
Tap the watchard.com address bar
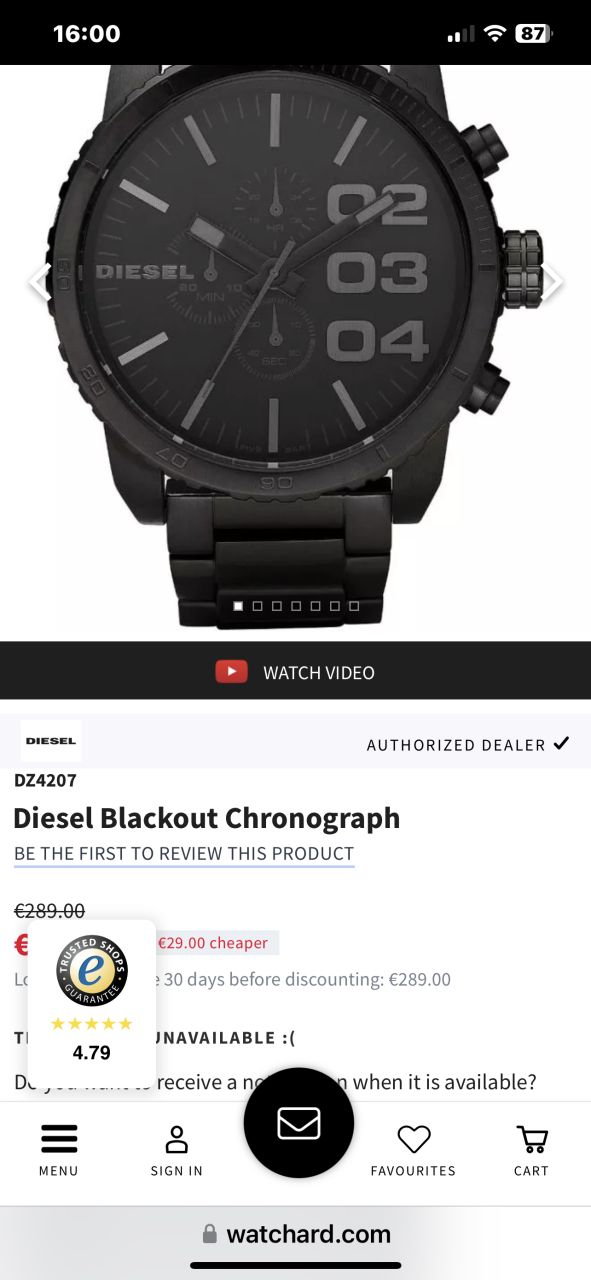pyautogui.click(x=296, y=1234)
